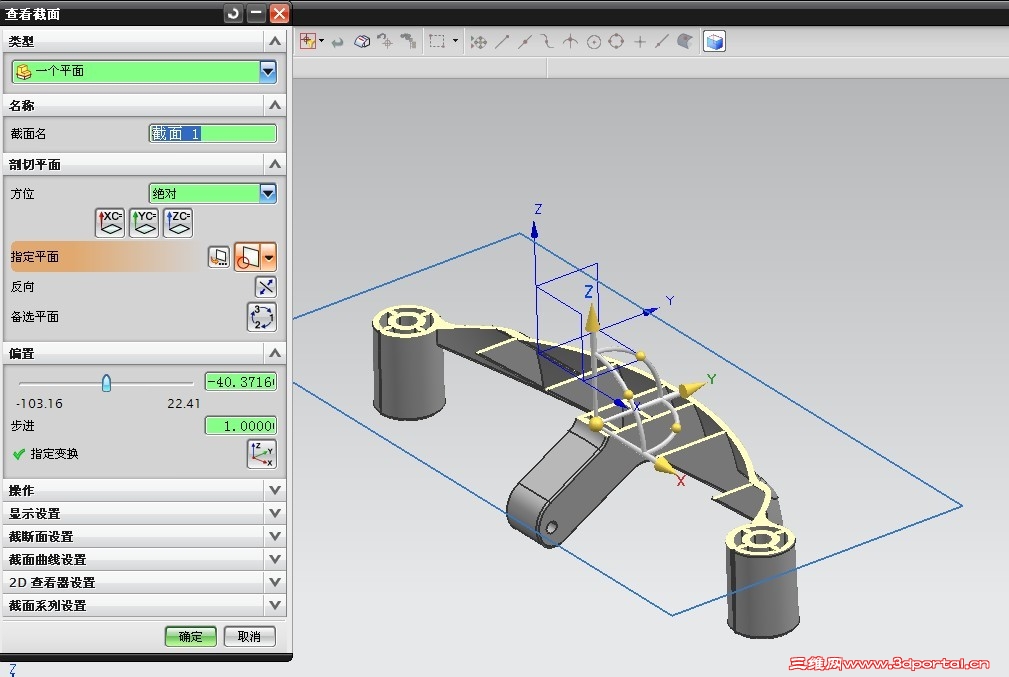Click the 截面名 name field
This screenshot has height=677, width=1009.
tap(213, 133)
